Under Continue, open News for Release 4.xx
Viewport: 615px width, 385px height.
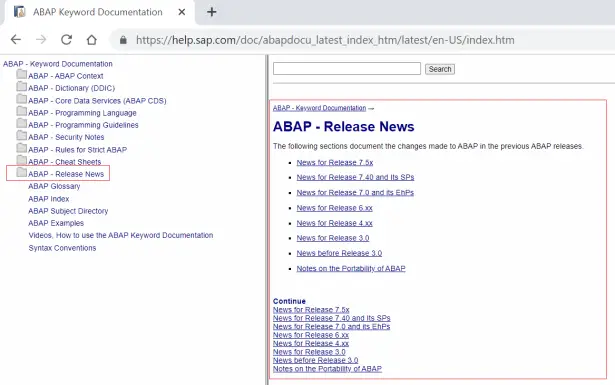311,343
